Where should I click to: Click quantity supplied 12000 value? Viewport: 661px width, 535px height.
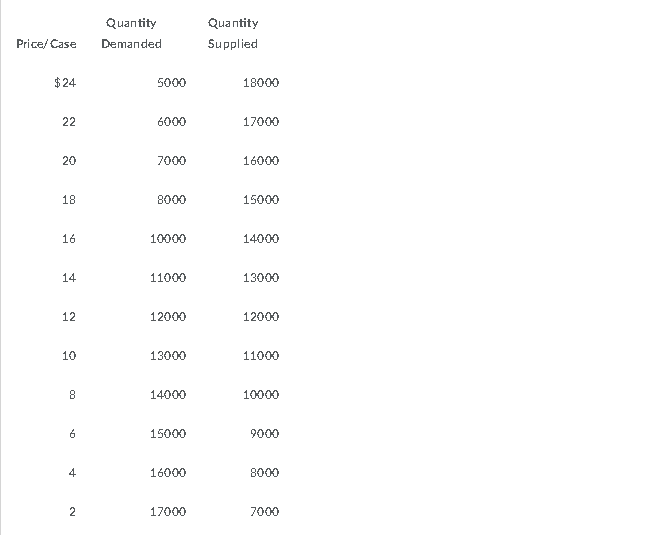261,317
